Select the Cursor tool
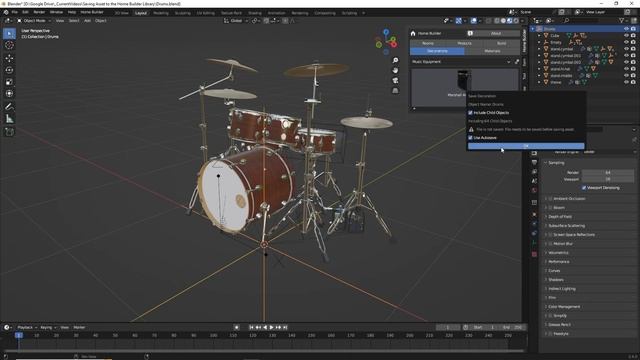Image resolution: width=640 pixels, height=360 pixels. click(9, 45)
